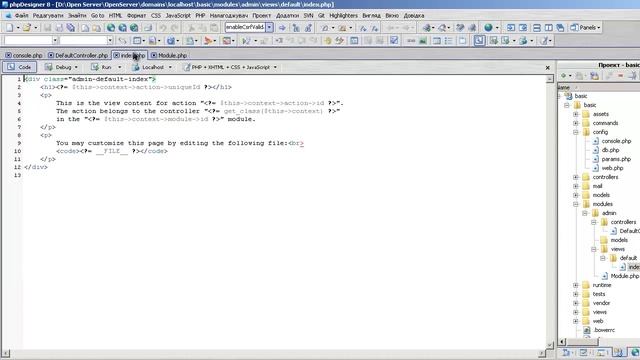Open the Panels dropdown

[585, 28]
